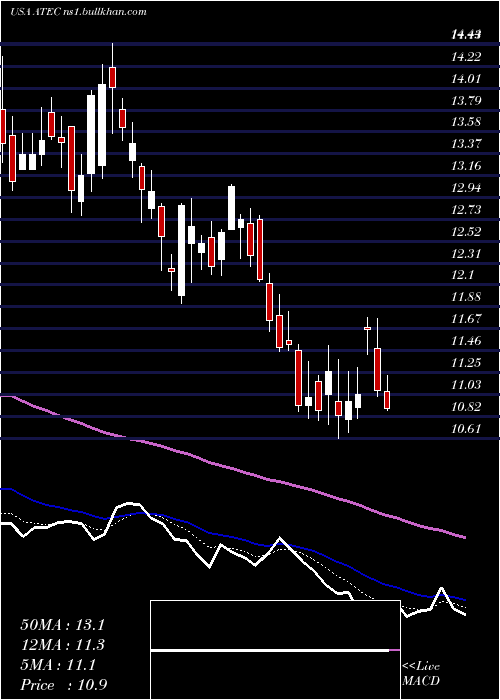The height and width of the screenshot is (700, 500).
Task: Click the 14.43 price axis label
Action: pos(466,35)
